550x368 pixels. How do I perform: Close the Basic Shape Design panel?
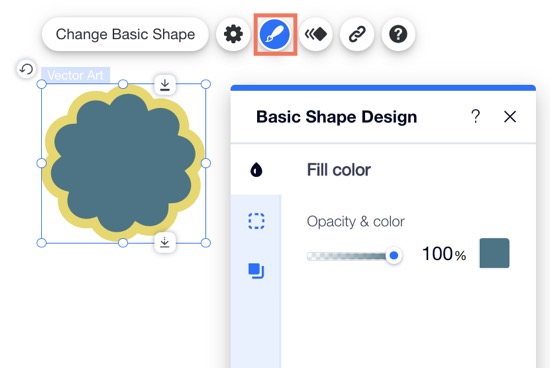(x=510, y=116)
